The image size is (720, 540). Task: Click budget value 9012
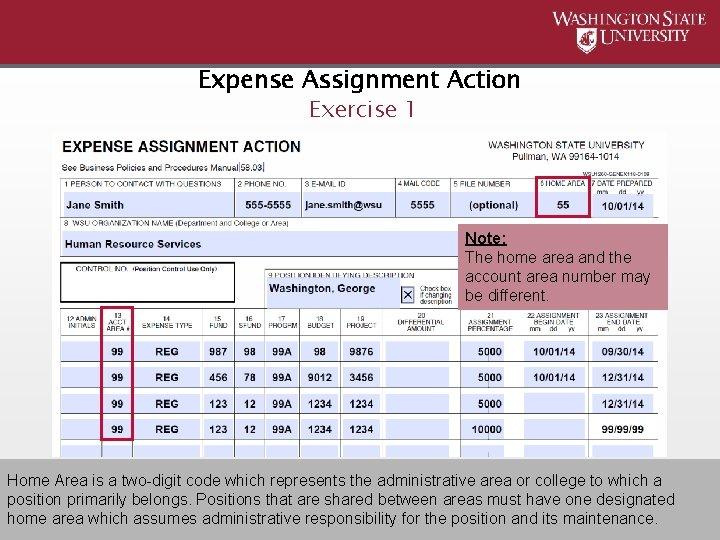[320, 377]
